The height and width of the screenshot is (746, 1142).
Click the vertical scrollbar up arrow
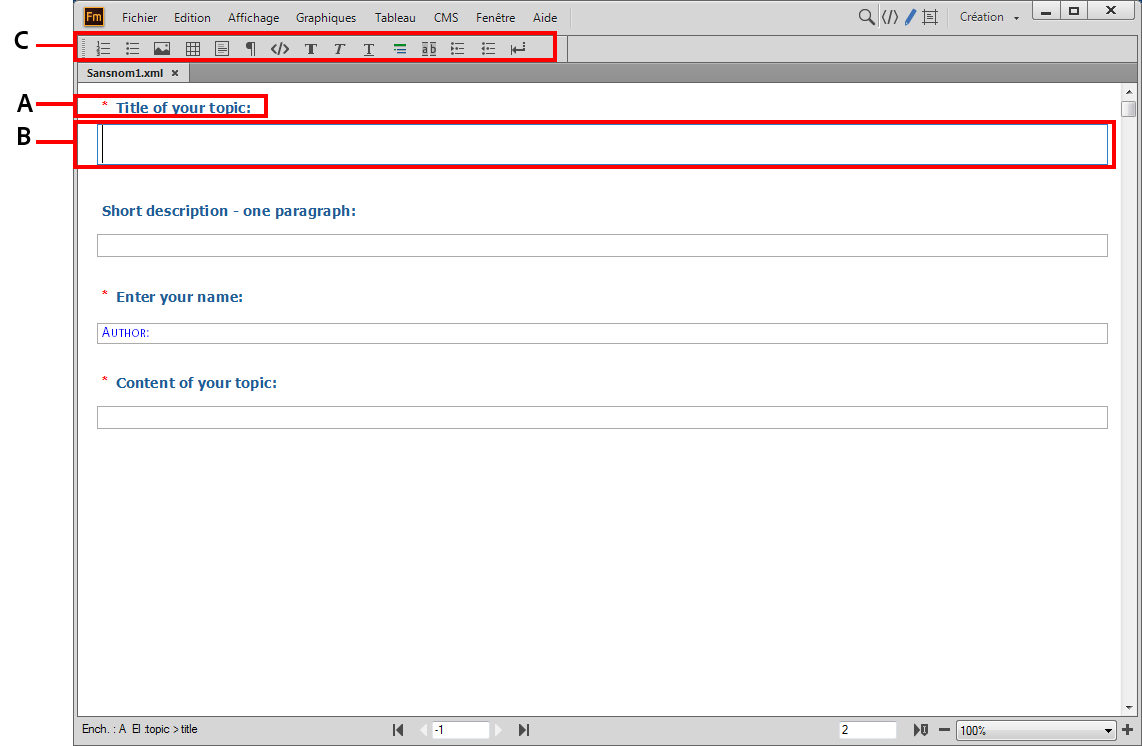tap(1131, 90)
